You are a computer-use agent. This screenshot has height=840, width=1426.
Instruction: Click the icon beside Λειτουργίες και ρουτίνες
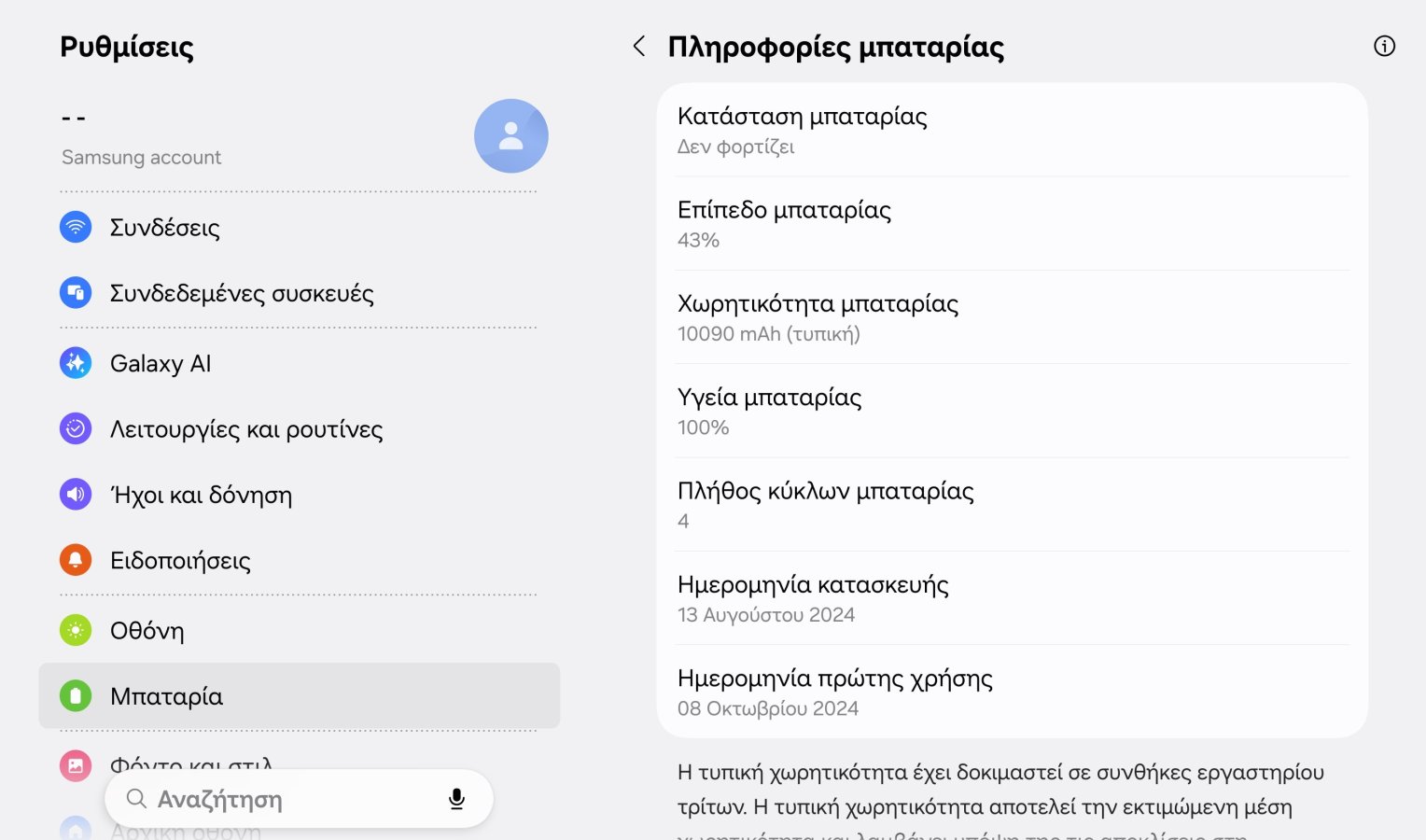pos(76,428)
